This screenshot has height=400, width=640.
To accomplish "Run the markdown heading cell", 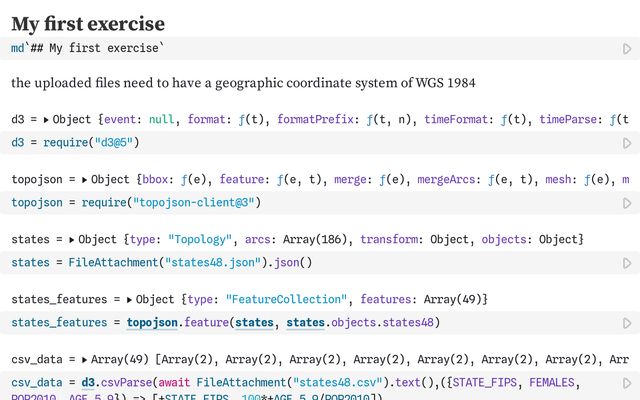I will [x=627, y=48].
